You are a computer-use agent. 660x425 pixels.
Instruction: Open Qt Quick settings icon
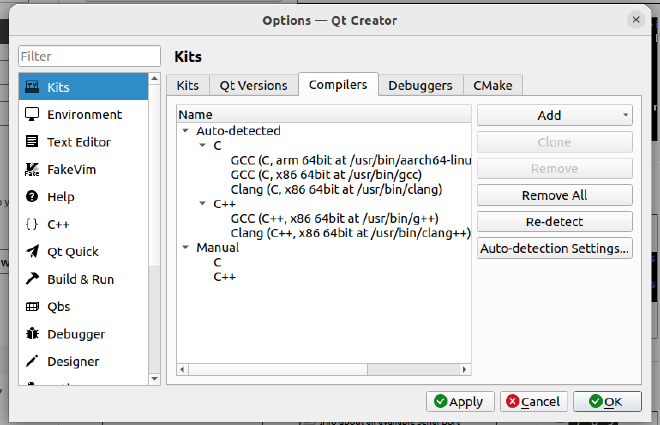pyautogui.click(x=32, y=252)
